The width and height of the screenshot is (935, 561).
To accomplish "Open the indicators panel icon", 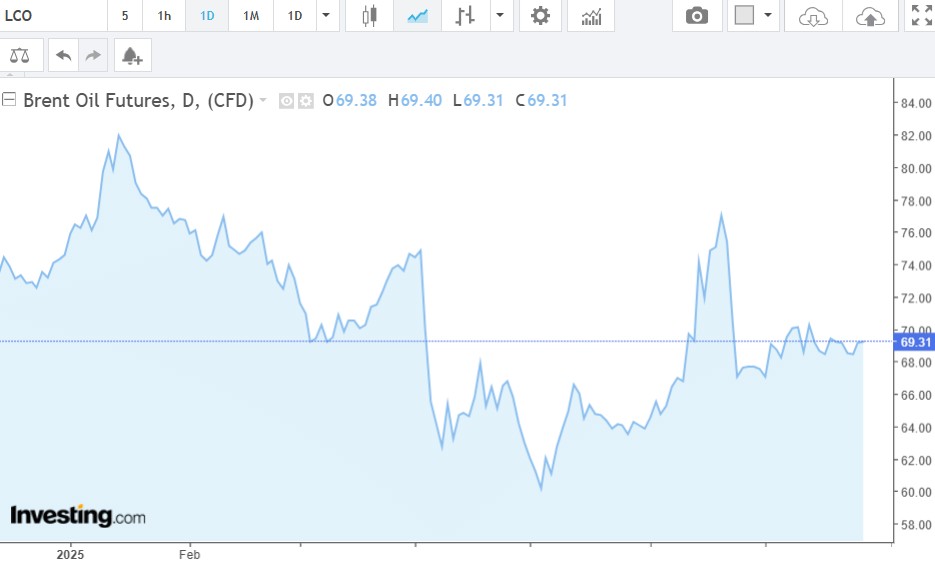I will click(x=592, y=16).
